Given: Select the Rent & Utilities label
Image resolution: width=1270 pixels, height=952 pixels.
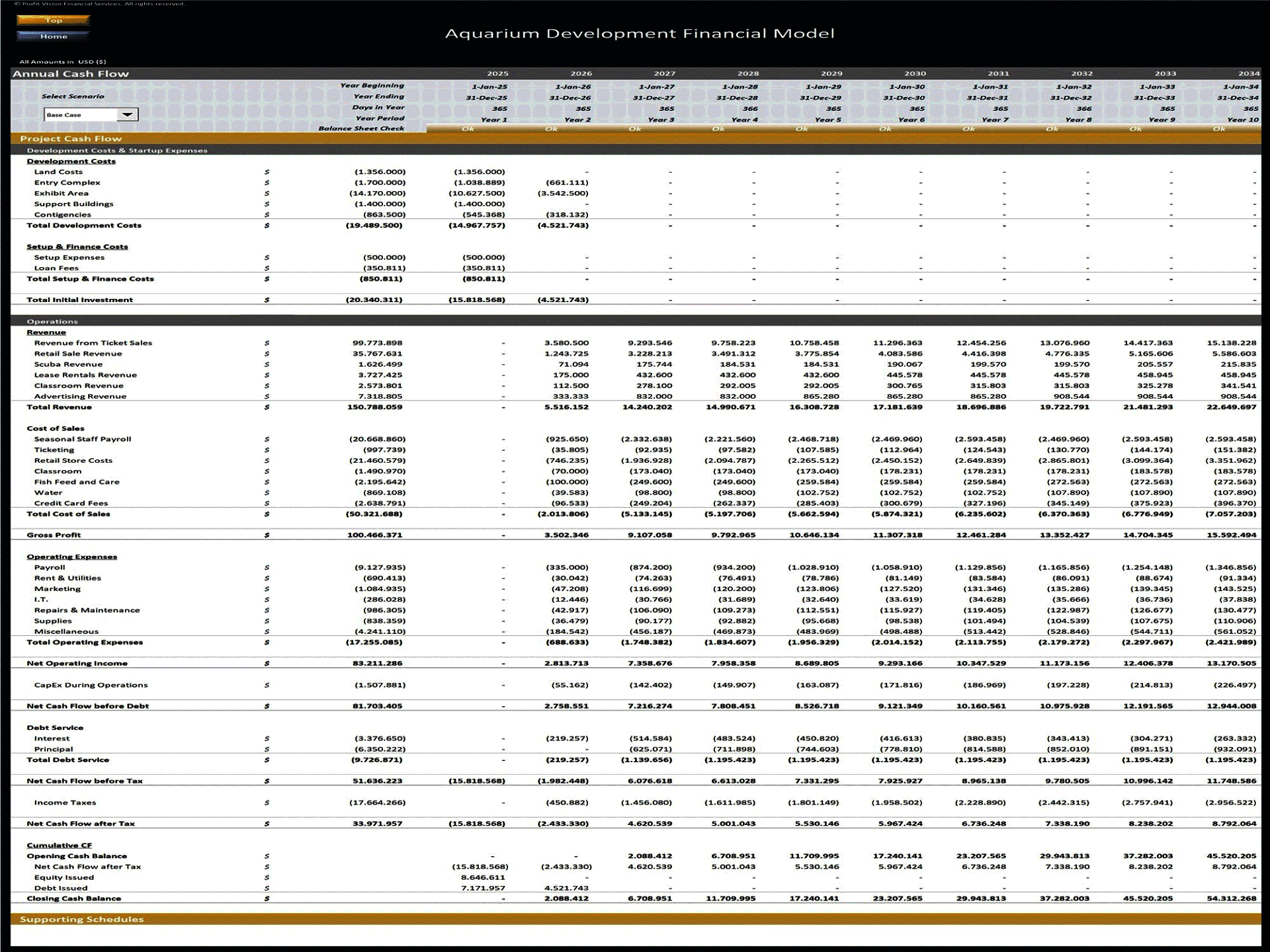Looking at the screenshot, I should click(67, 578).
